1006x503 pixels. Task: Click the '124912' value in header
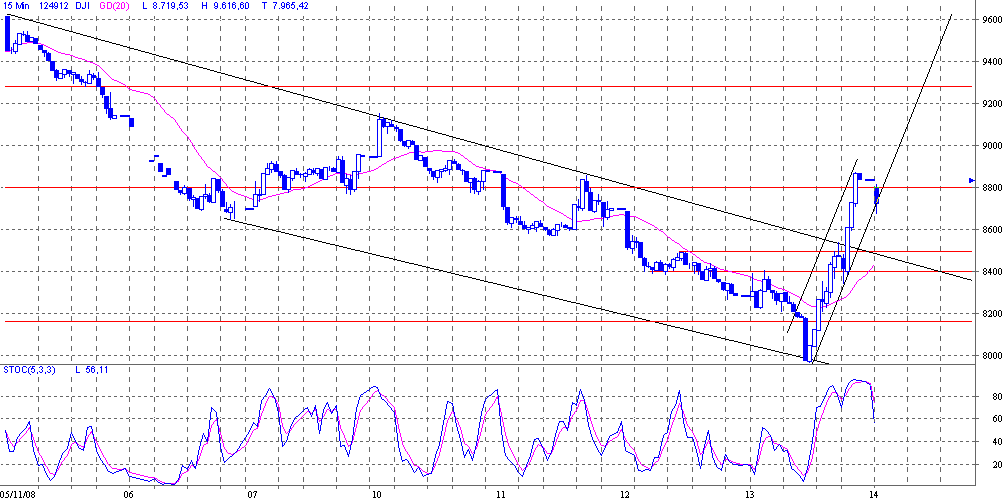point(55,5)
